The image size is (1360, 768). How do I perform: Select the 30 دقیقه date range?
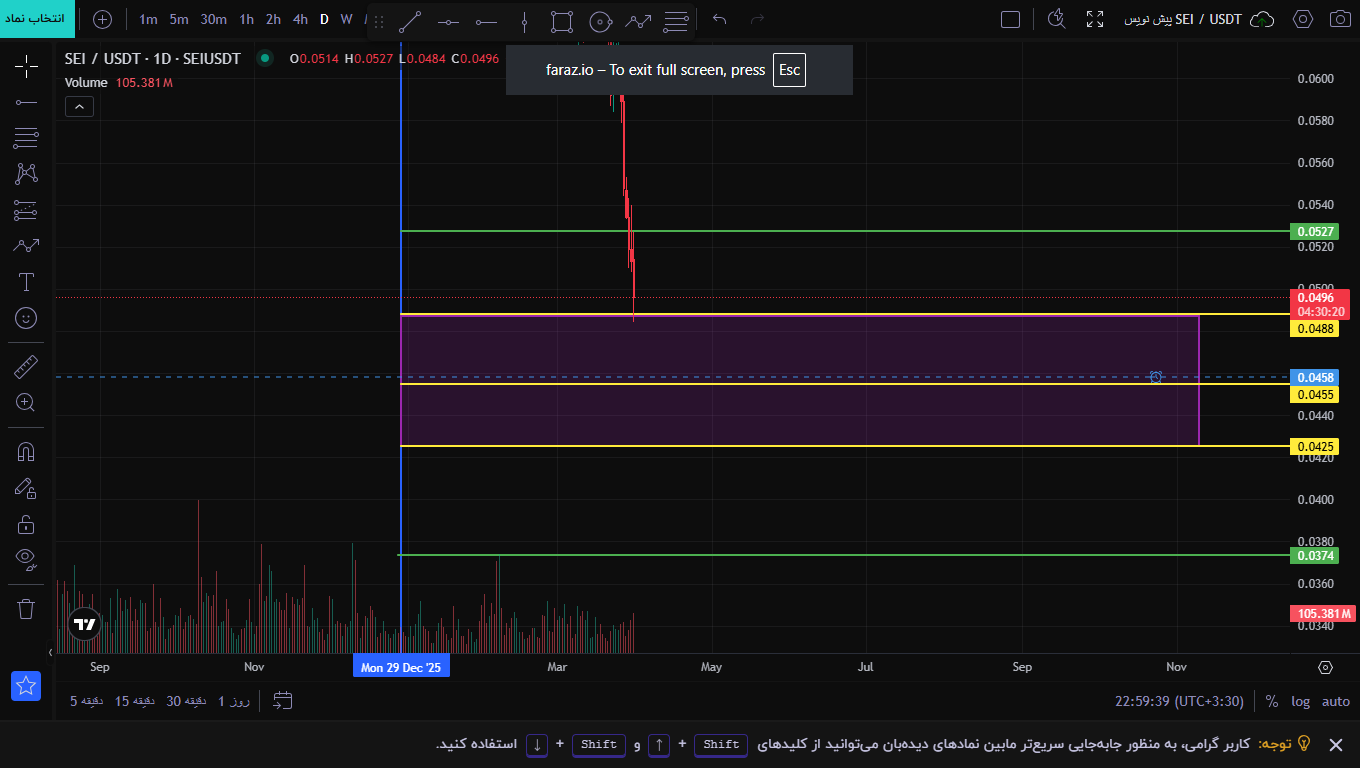pos(185,701)
